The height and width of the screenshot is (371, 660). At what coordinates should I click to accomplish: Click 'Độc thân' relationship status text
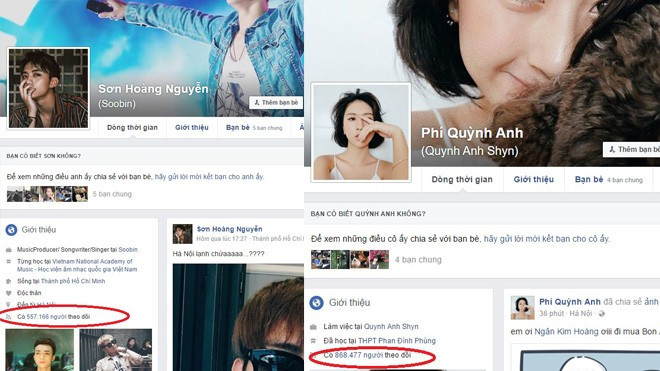[x=29, y=293]
